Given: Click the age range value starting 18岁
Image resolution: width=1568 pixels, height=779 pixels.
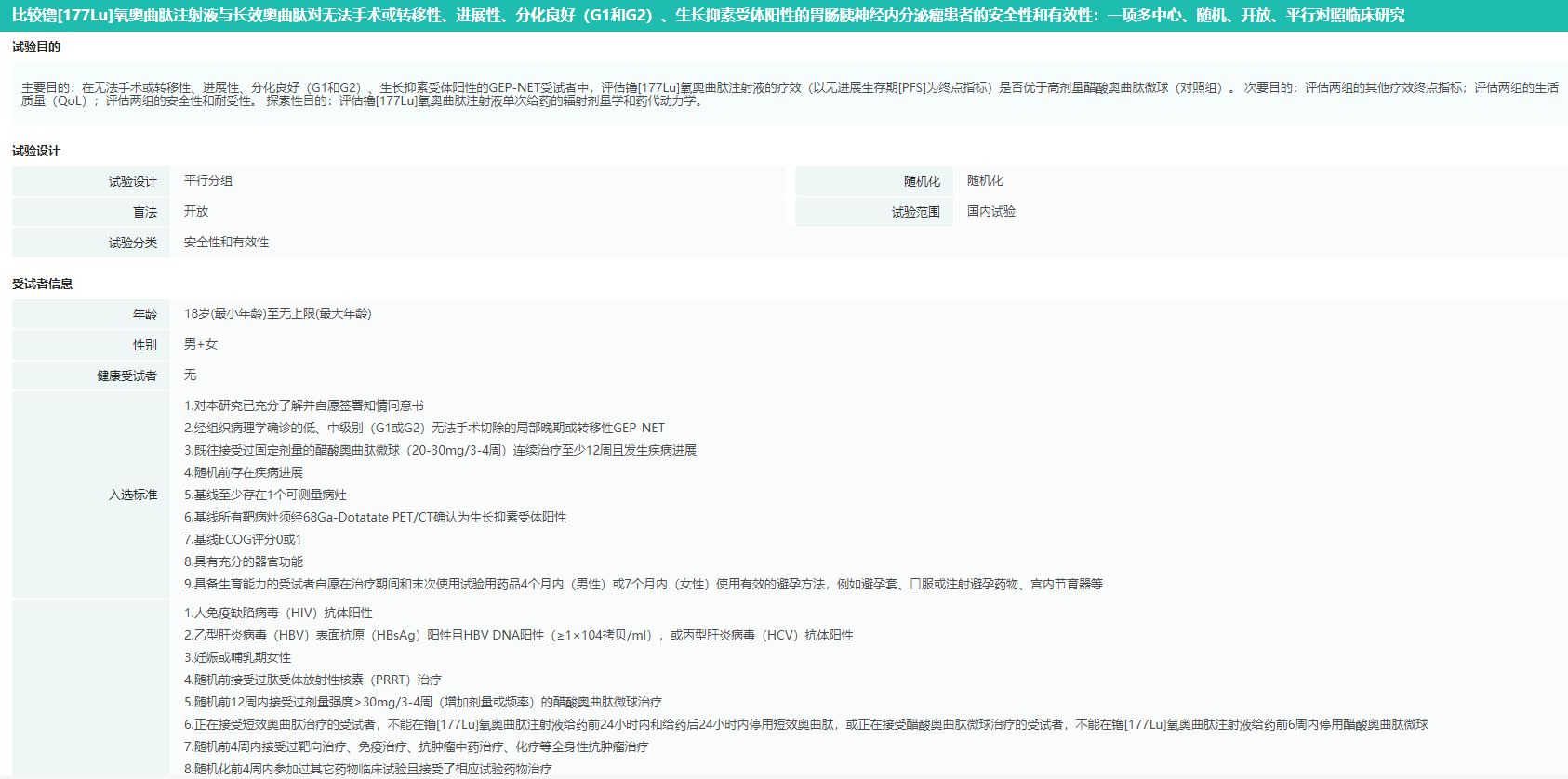Looking at the screenshot, I should pos(277,314).
